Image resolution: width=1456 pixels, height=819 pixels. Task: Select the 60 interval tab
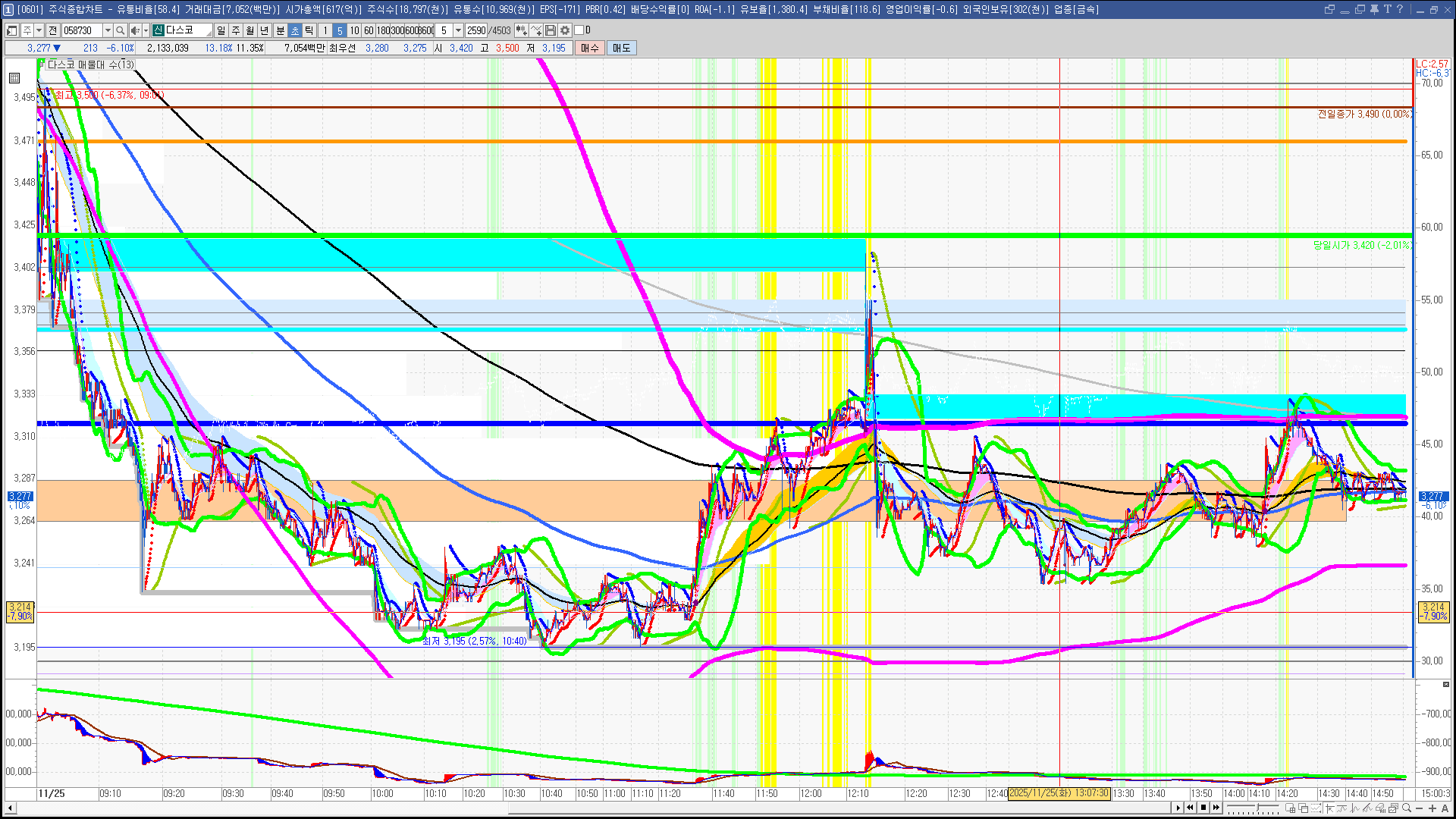[369, 30]
